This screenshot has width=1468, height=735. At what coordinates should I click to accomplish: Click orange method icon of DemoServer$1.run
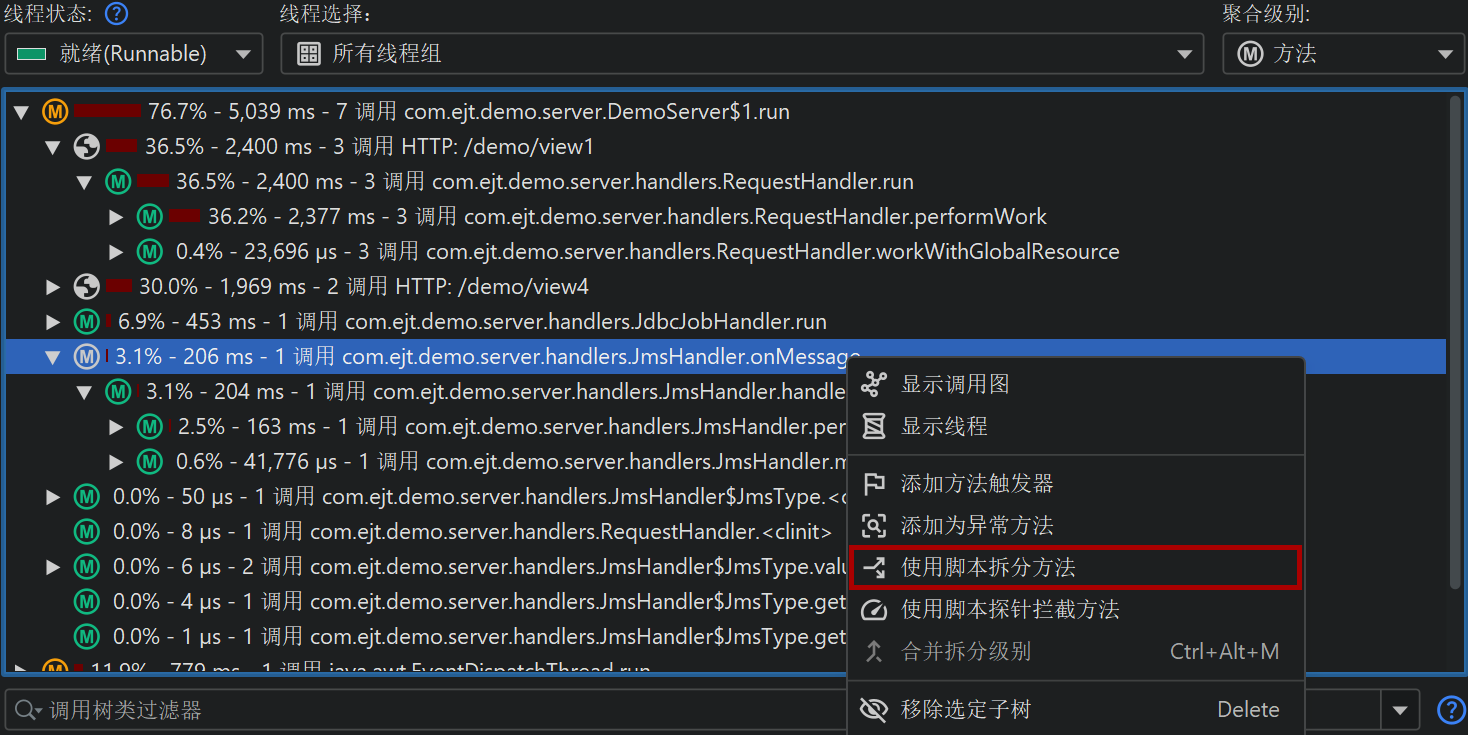55,112
